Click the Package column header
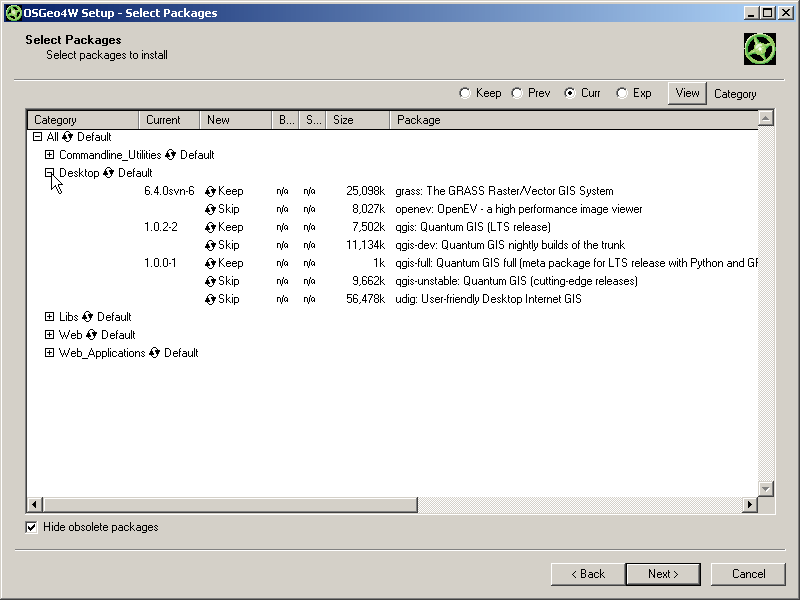 pos(574,120)
